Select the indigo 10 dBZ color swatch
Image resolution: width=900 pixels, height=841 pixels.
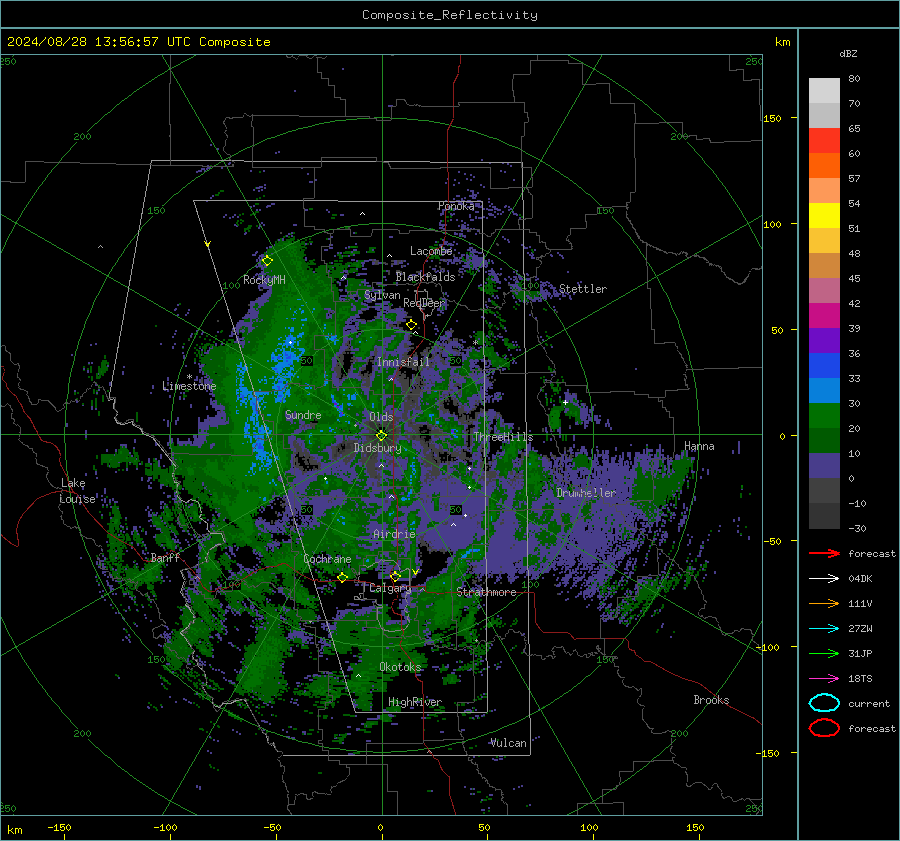824,466
